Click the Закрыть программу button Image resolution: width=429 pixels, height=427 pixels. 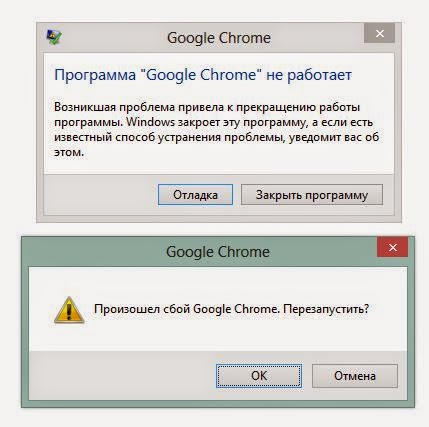(x=312, y=195)
